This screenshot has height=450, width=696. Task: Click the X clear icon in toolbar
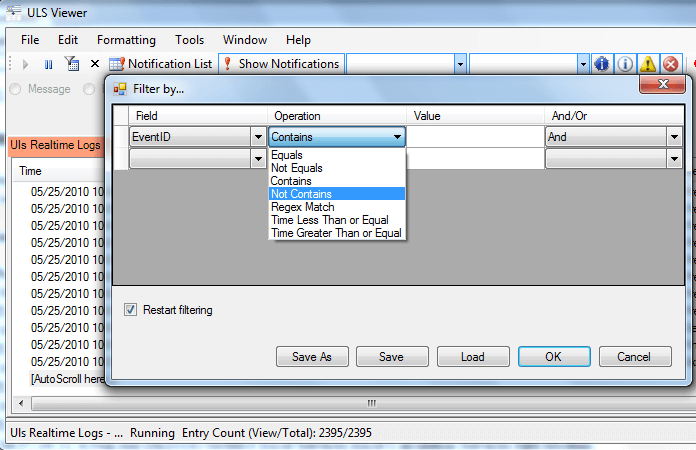coord(95,64)
